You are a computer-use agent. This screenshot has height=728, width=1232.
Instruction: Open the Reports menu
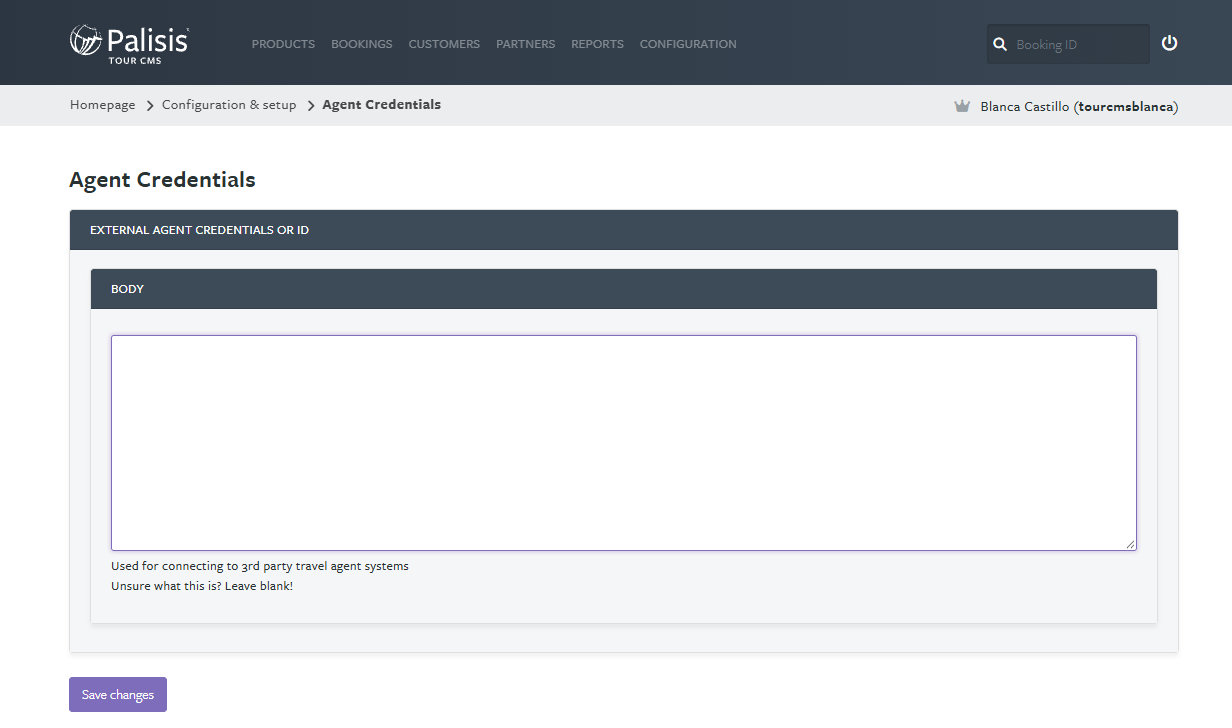(x=597, y=44)
